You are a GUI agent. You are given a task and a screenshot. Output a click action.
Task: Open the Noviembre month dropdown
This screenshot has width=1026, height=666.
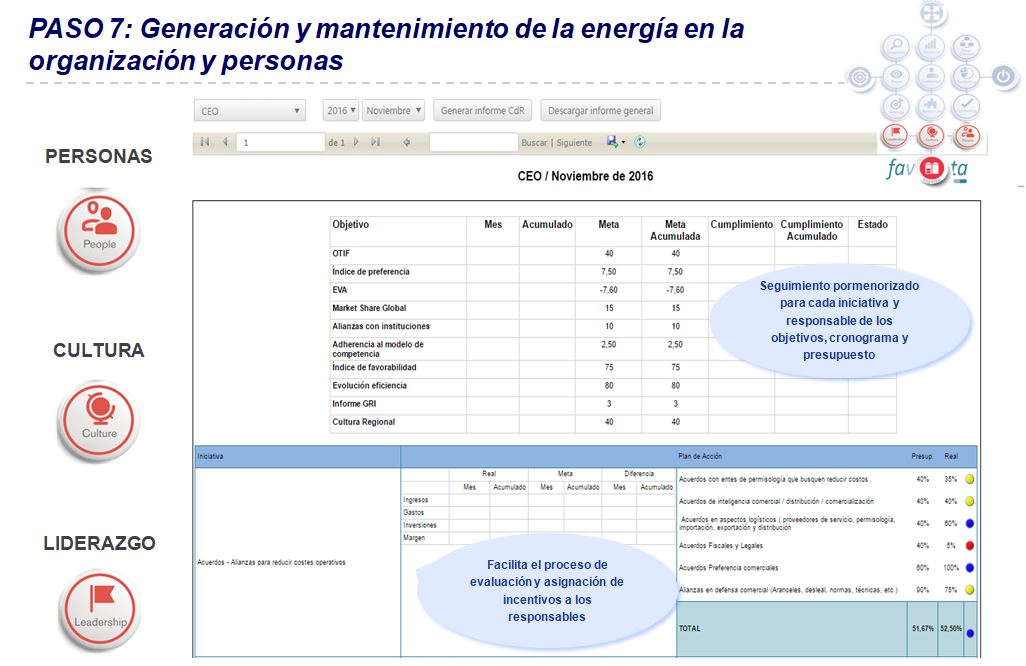point(394,111)
